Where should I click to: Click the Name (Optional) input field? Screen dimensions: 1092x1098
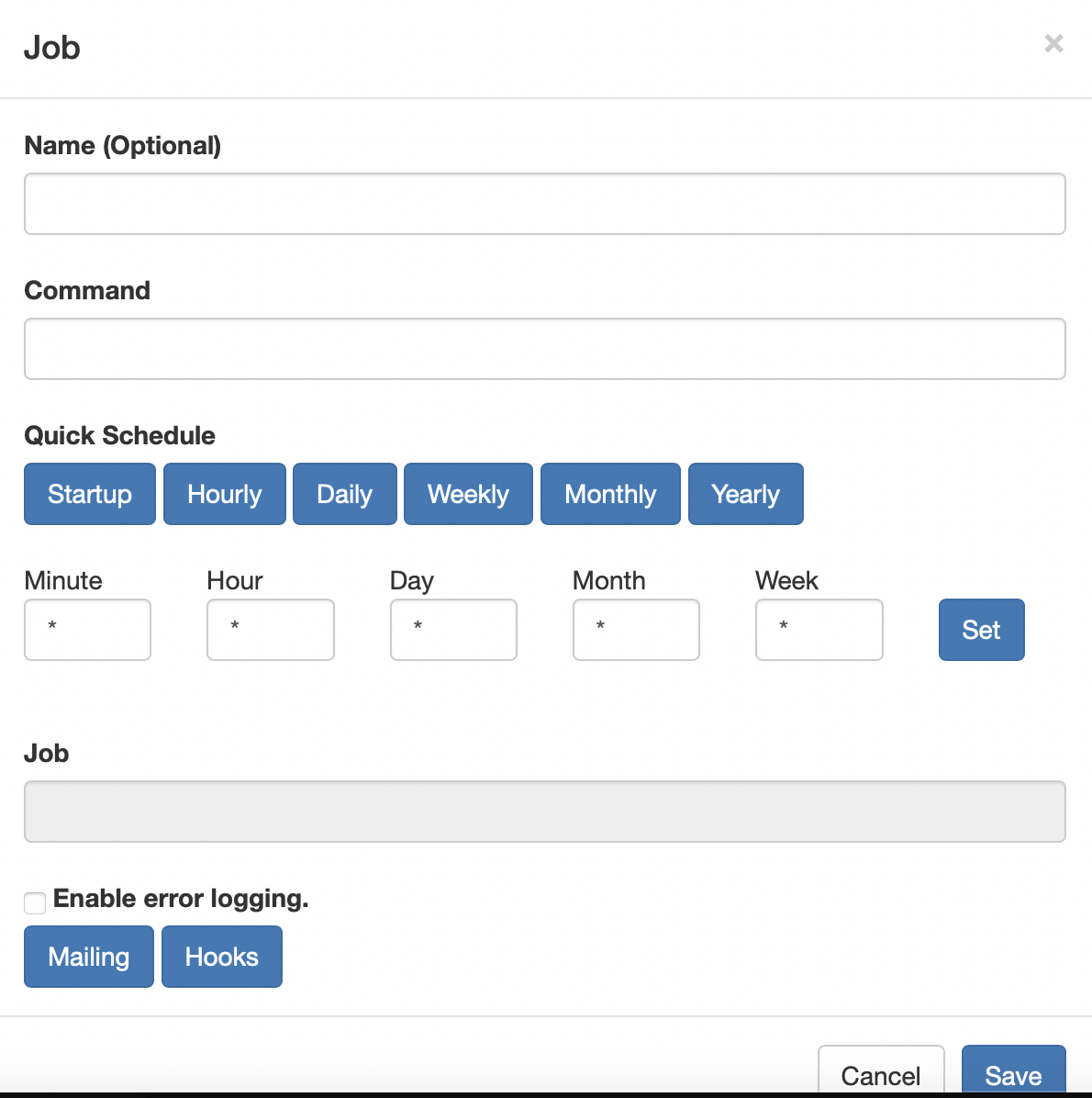point(545,204)
